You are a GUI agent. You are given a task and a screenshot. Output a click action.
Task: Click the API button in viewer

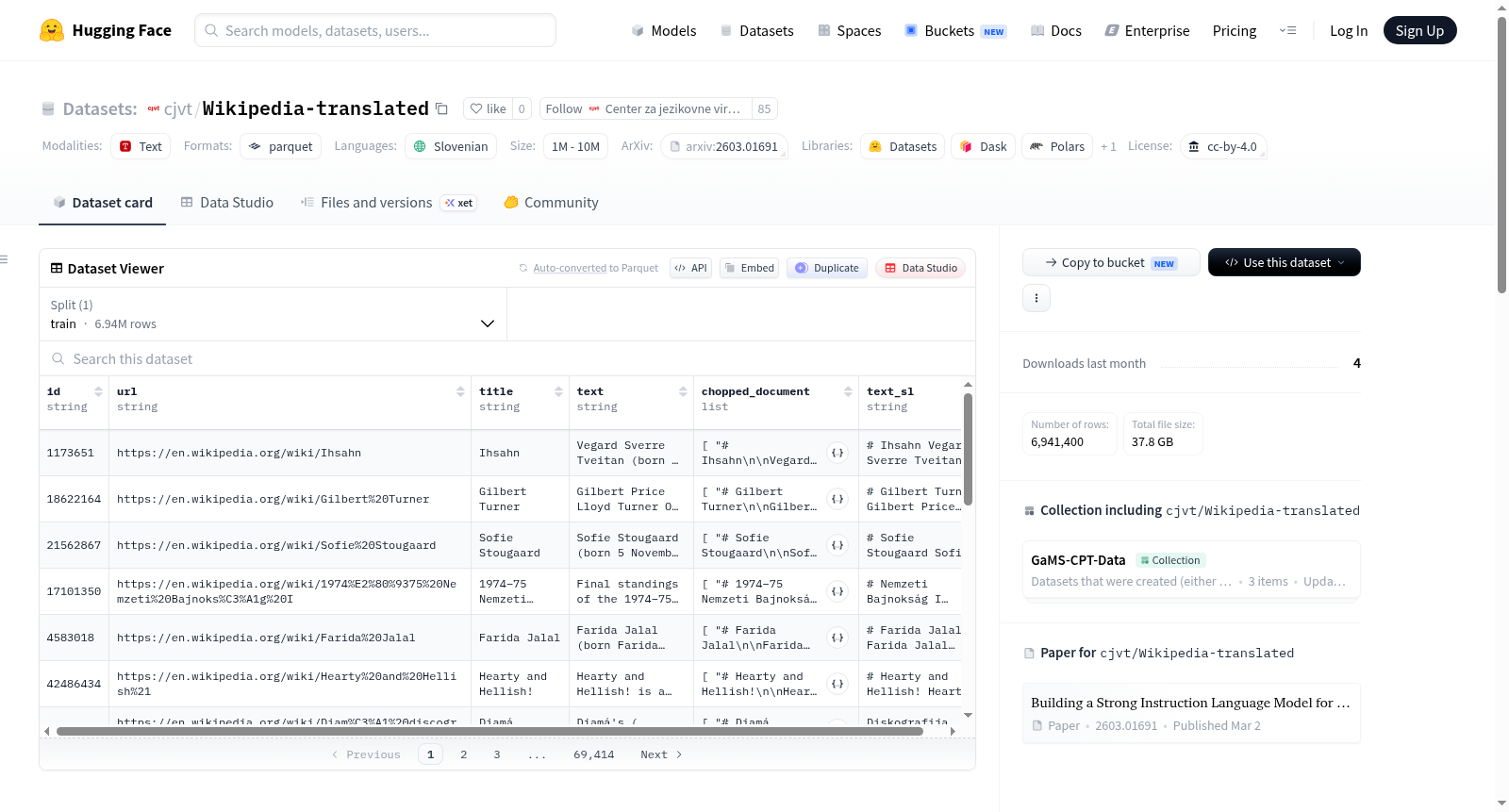[690, 268]
